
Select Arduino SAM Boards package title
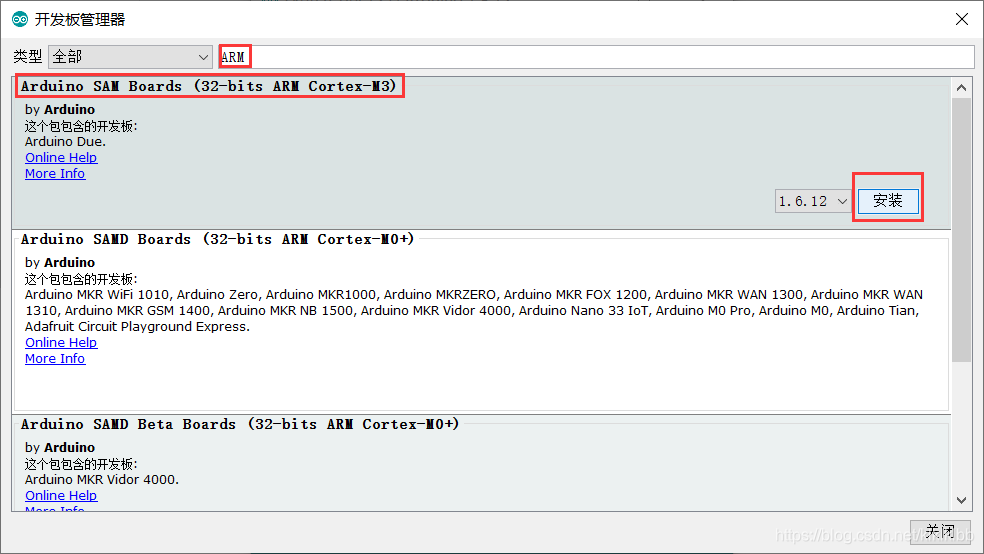pos(209,87)
